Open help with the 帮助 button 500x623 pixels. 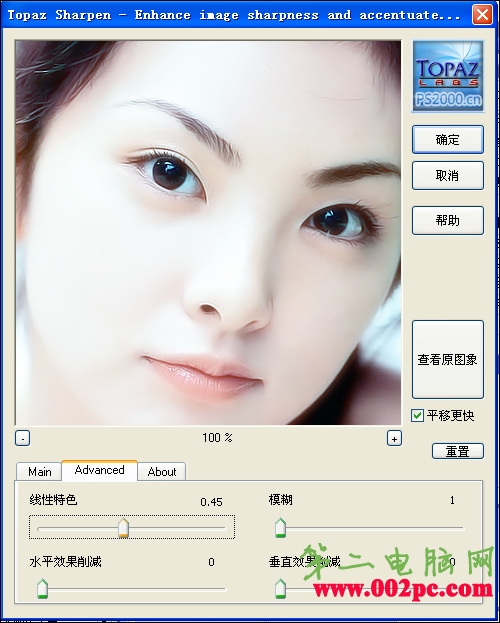click(448, 220)
